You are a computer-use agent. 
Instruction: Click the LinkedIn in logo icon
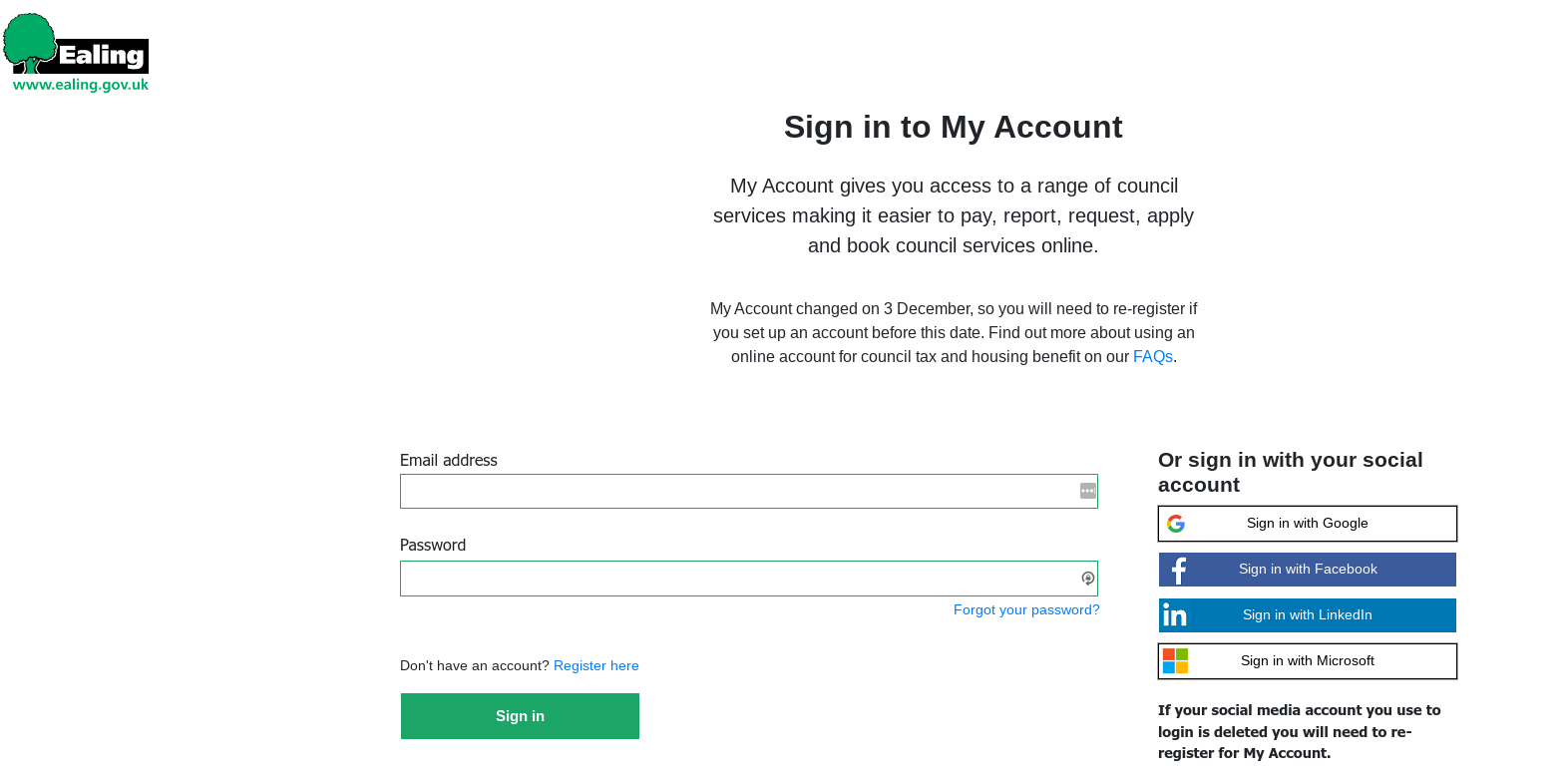click(1175, 615)
